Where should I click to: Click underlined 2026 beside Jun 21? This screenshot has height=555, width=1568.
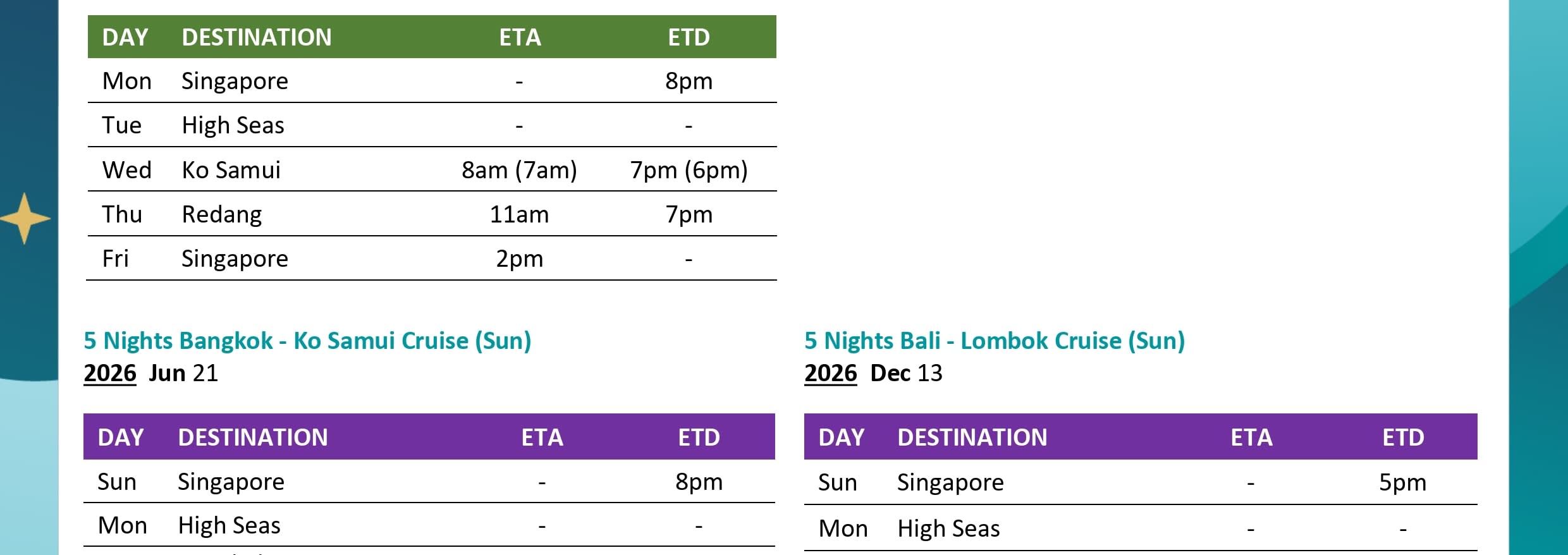(x=110, y=373)
